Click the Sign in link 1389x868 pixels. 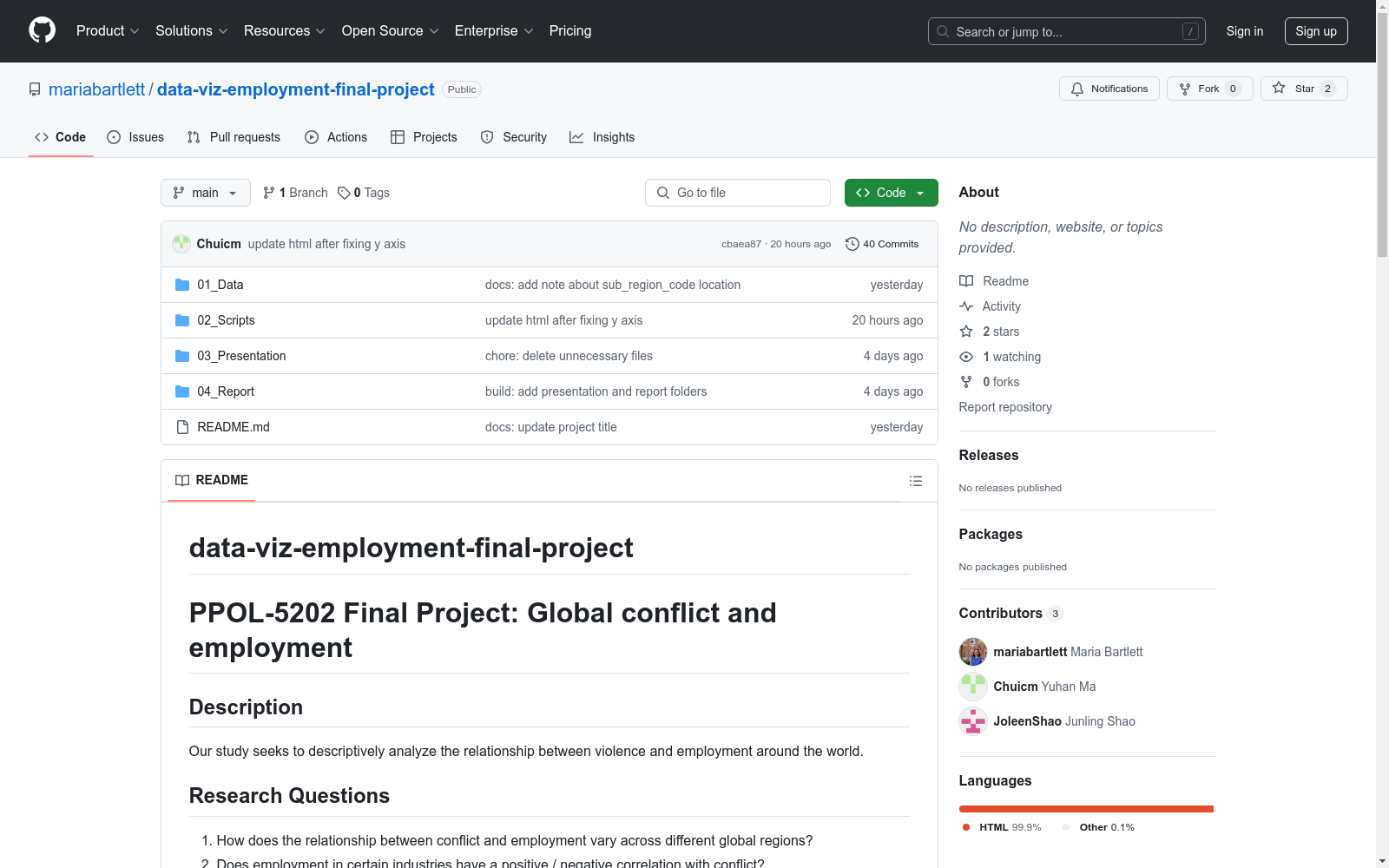tap(1245, 31)
